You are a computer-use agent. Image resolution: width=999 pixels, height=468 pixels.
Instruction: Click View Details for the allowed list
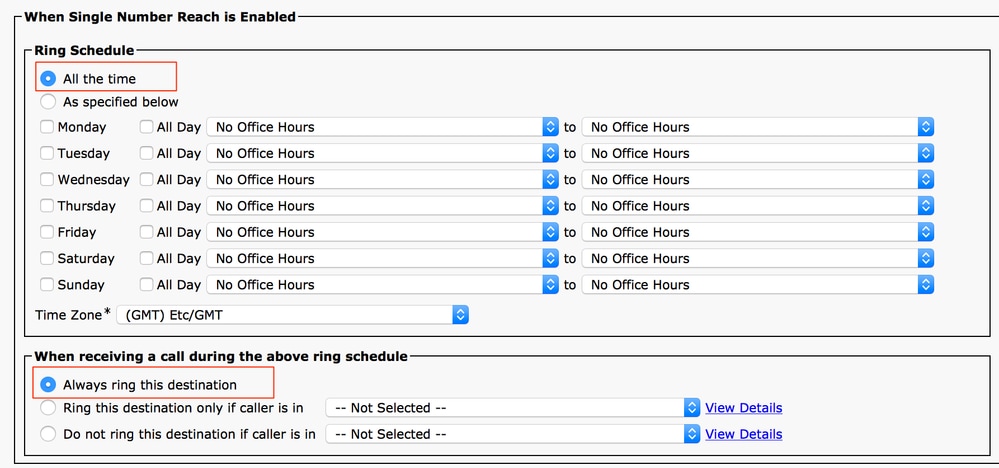click(x=743, y=408)
